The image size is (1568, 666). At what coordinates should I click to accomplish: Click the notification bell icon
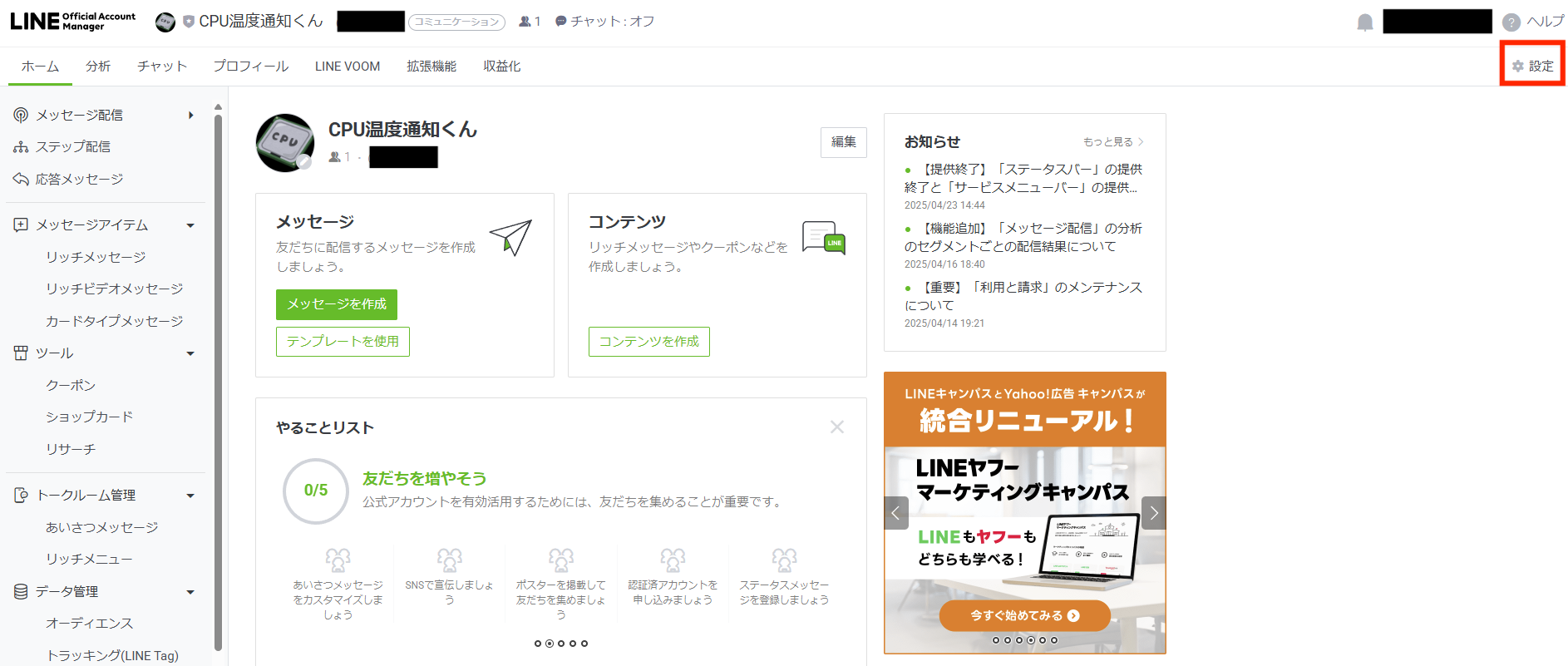pyautogui.click(x=1365, y=22)
